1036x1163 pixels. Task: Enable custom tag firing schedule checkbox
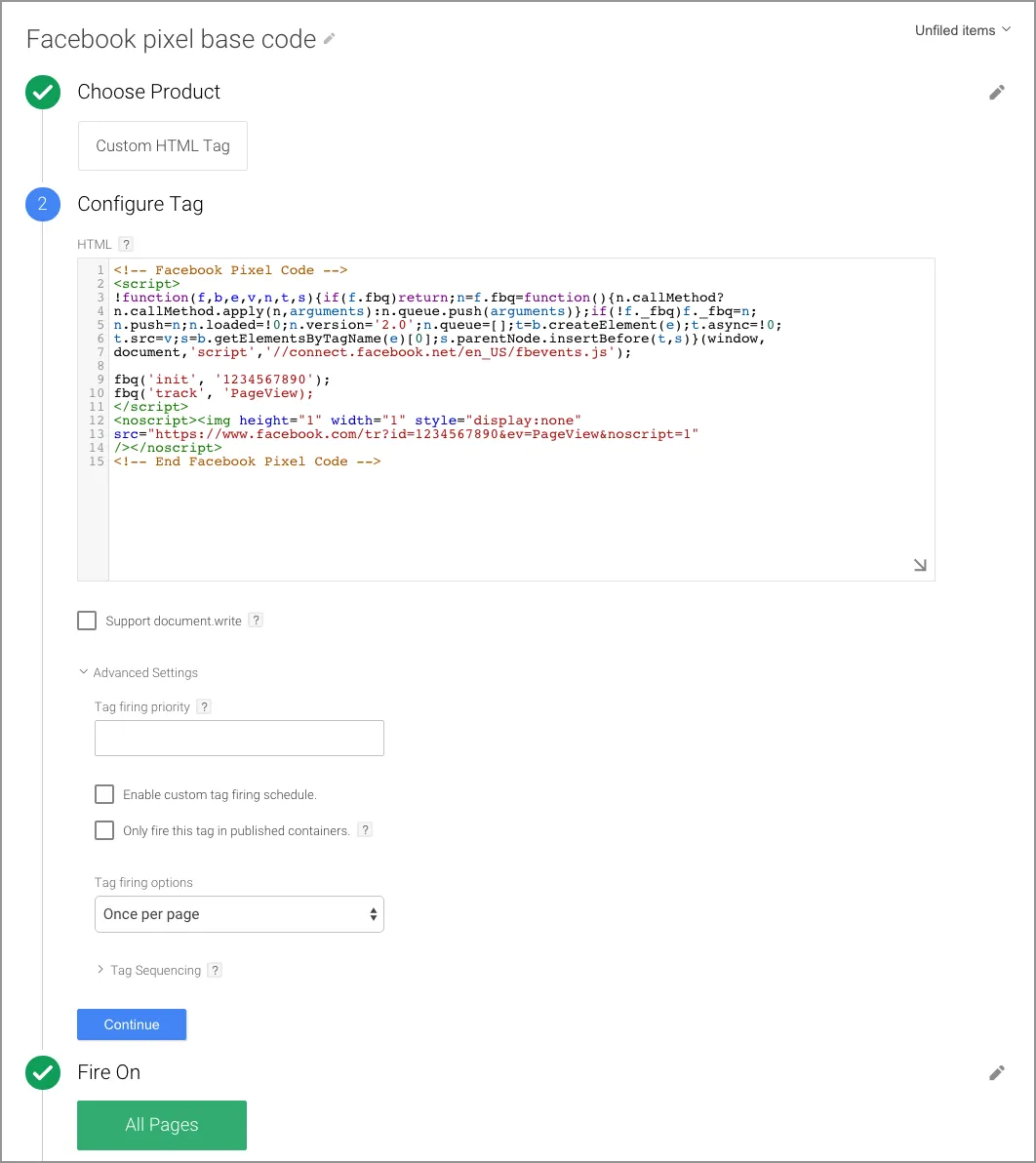tap(104, 794)
